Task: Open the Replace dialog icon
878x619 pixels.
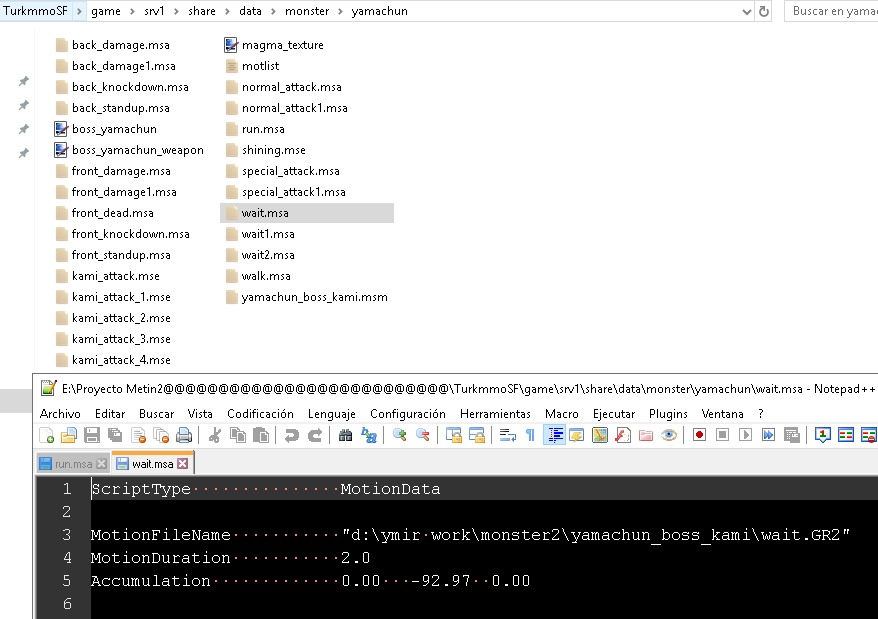Action: (x=368, y=435)
